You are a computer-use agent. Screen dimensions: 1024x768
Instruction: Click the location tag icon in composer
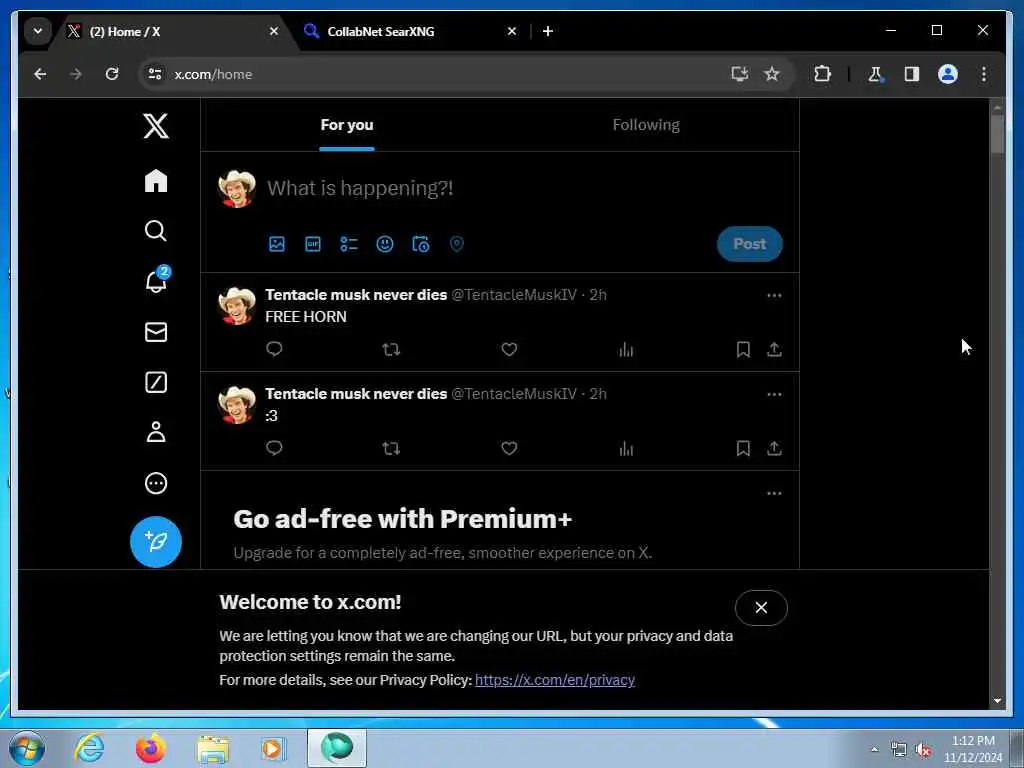pyautogui.click(x=456, y=244)
